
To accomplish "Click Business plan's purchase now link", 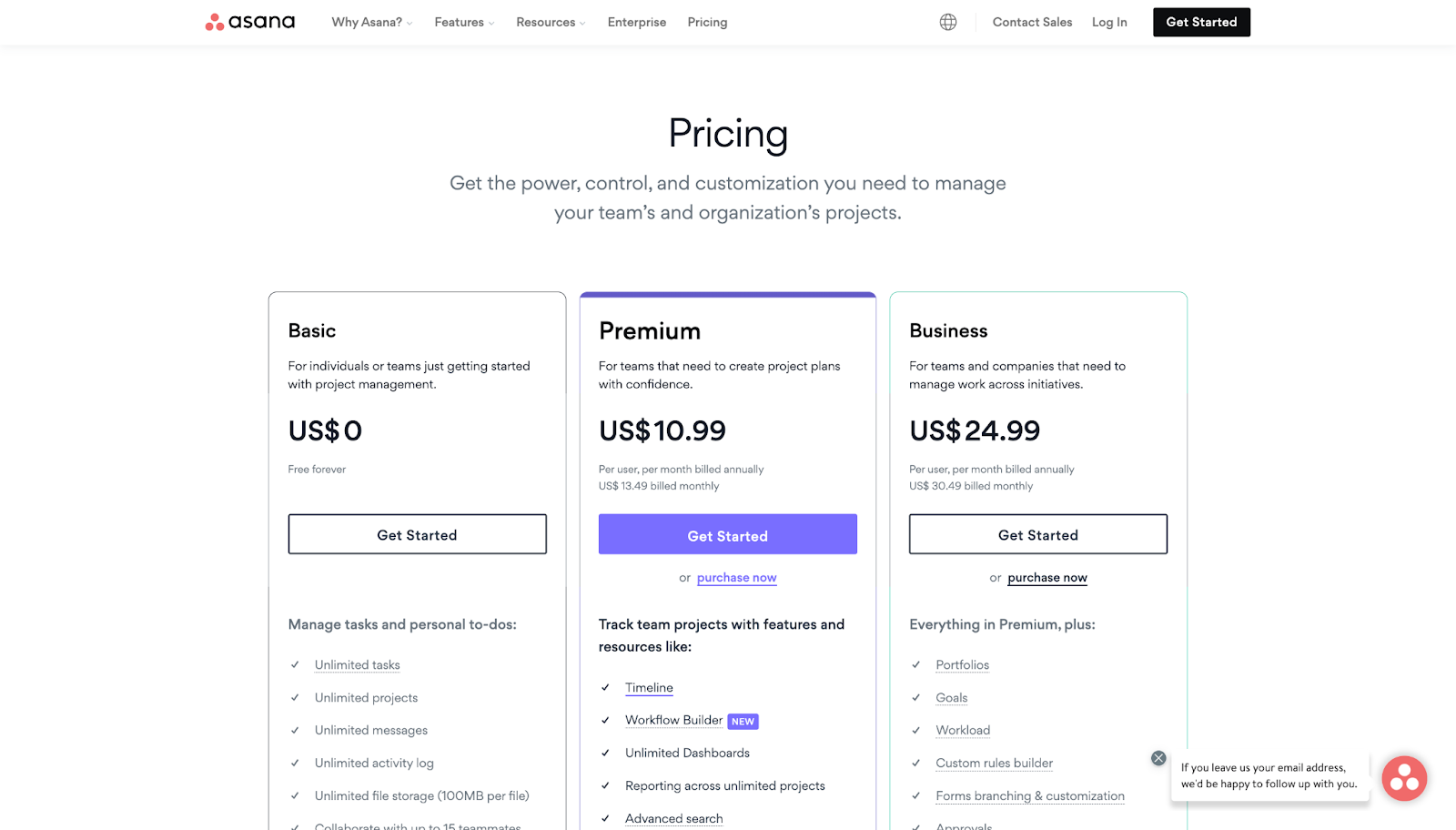I will 1046,578.
